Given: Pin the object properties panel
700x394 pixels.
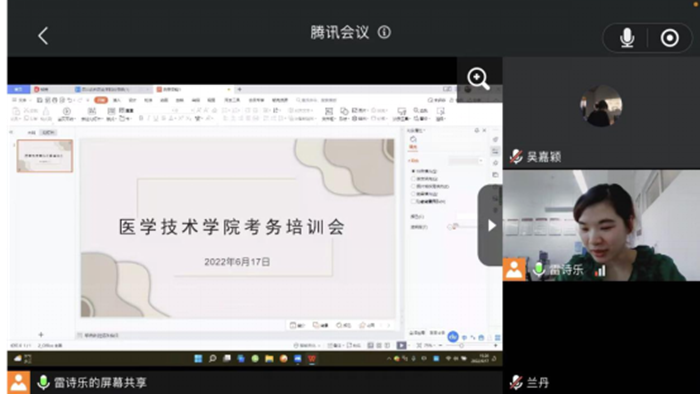Looking at the screenshot, I should tap(476, 130).
